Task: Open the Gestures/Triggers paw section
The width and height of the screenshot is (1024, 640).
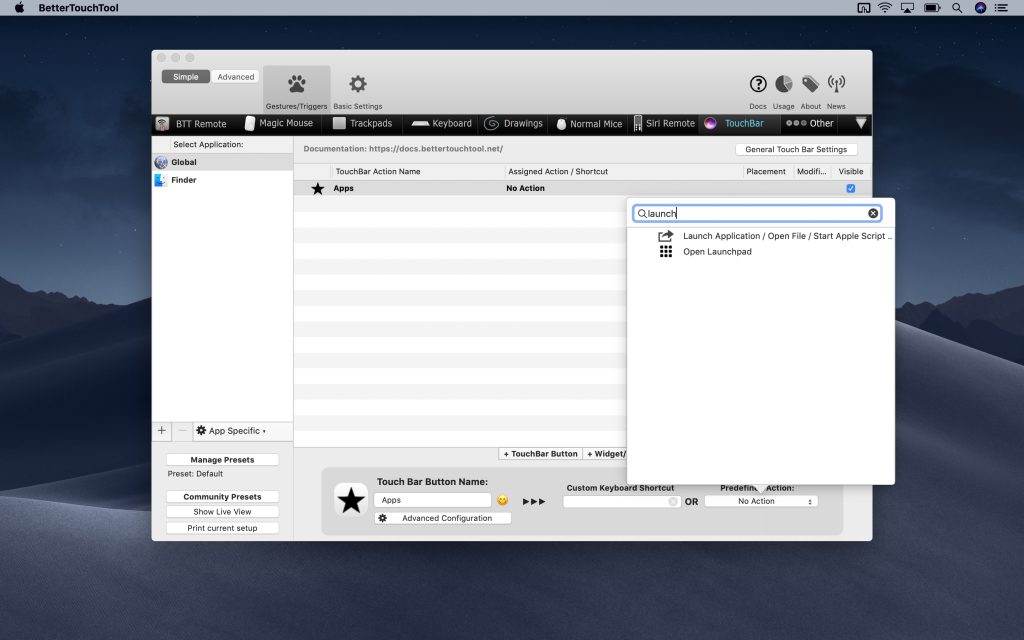Action: 296,89
